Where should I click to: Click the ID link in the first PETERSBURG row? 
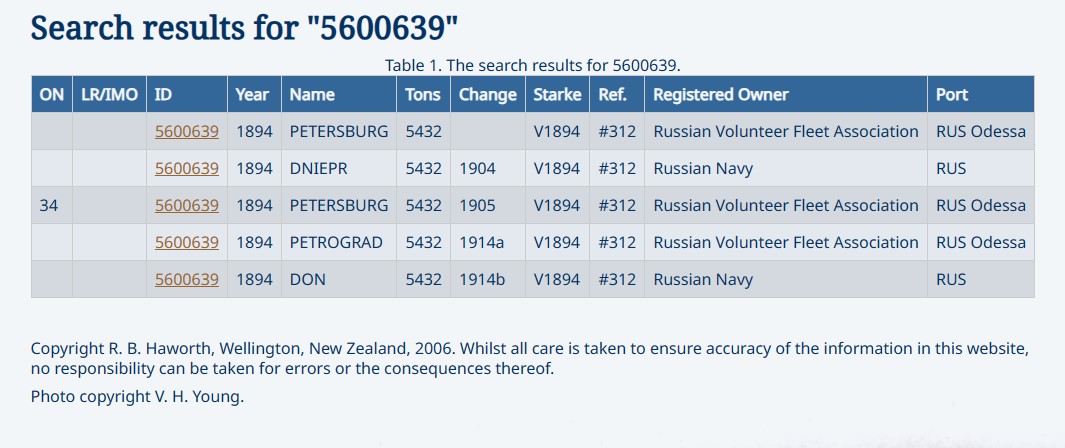pyautogui.click(x=187, y=132)
